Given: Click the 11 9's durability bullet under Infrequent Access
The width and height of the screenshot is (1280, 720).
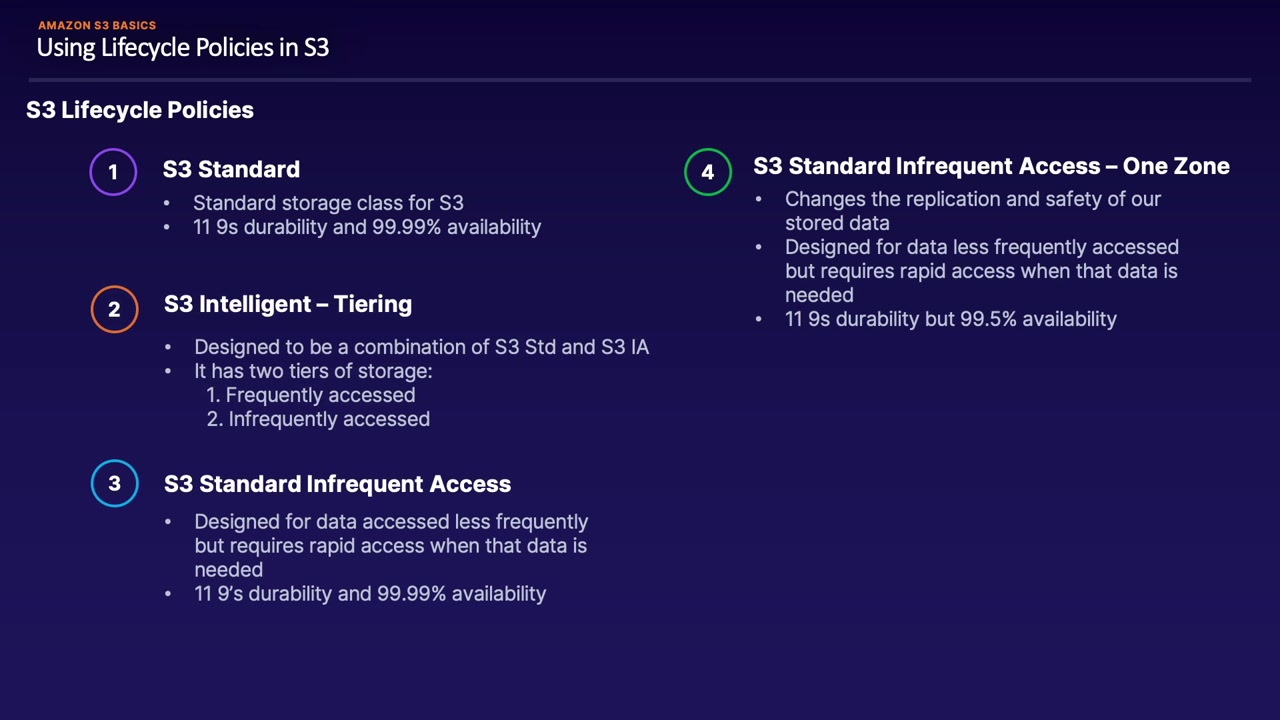Looking at the screenshot, I should (x=370, y=594).
